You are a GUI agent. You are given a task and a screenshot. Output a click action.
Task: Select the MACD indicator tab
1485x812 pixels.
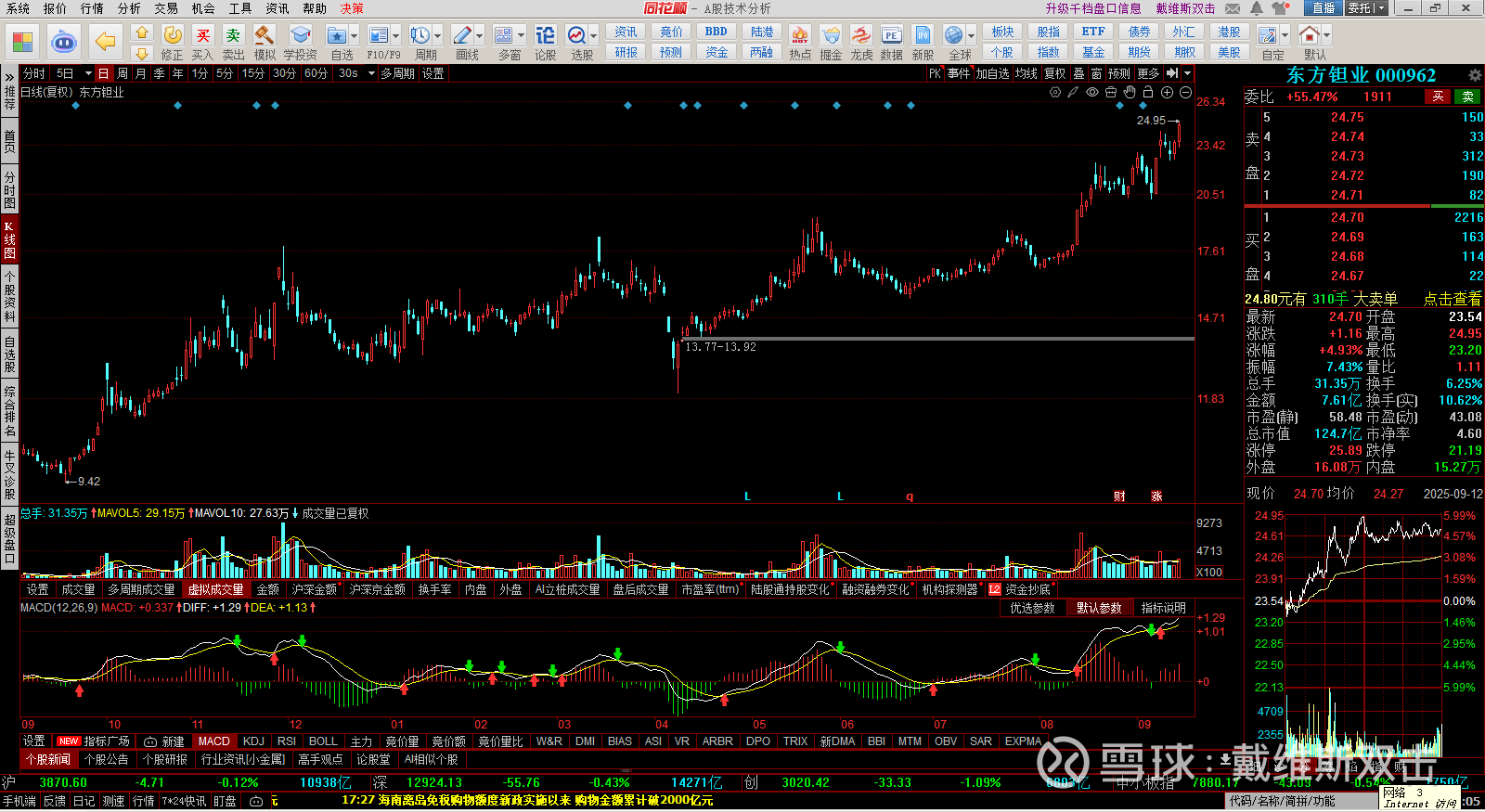coord(213,741)
